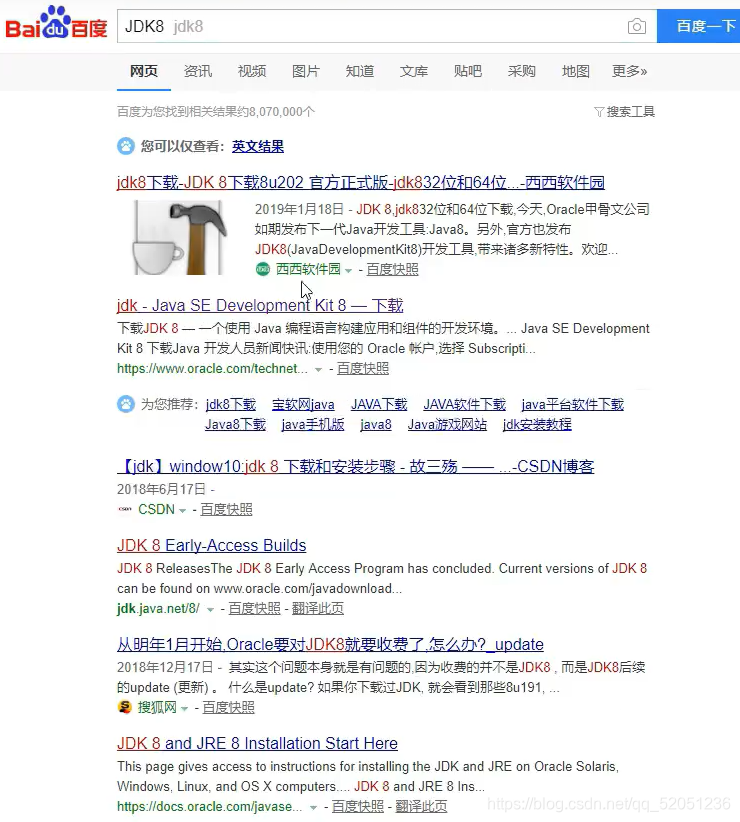Click recommended search java8
The image size is (740, 822).
click(376, 425)
